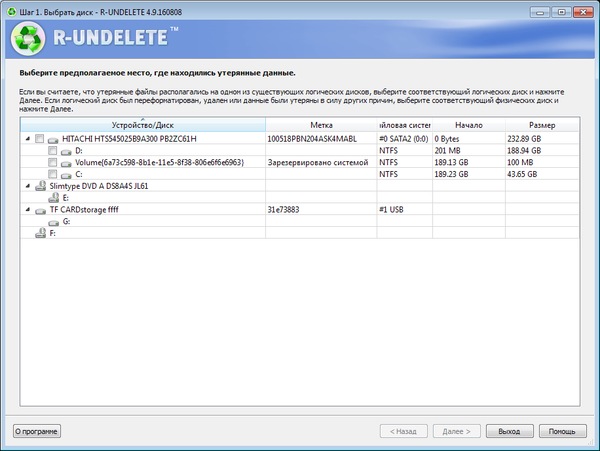Enable the checkbox for drive C:
Screen dimensions: 600x451
pyautogui.click(x=52, y=174)
